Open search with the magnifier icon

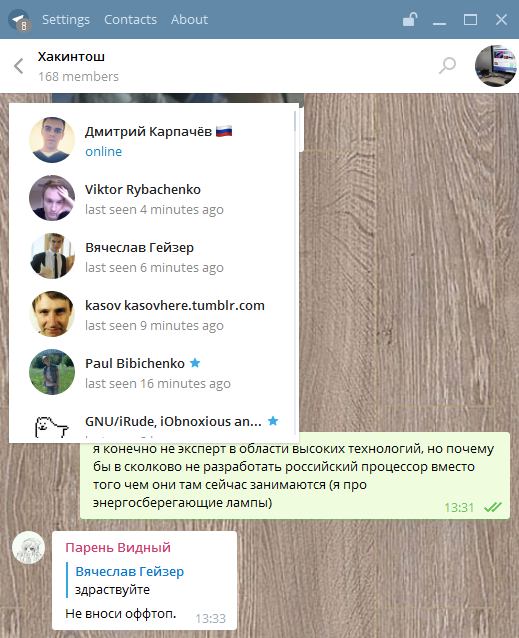447,66
